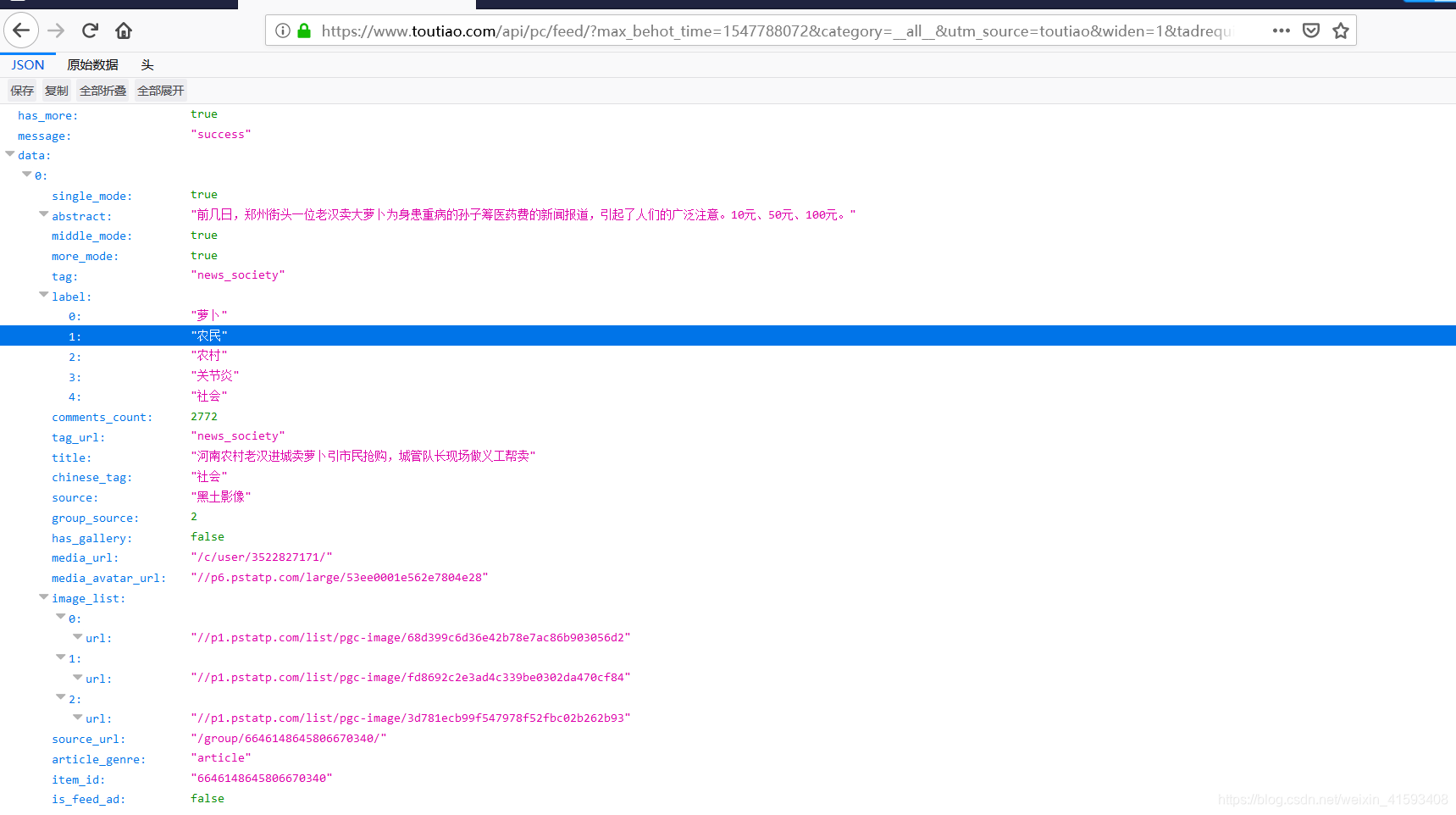Click the image url value ending 903056d2
The height and width of the screenshot is (815, 1456).
(411, 637)
